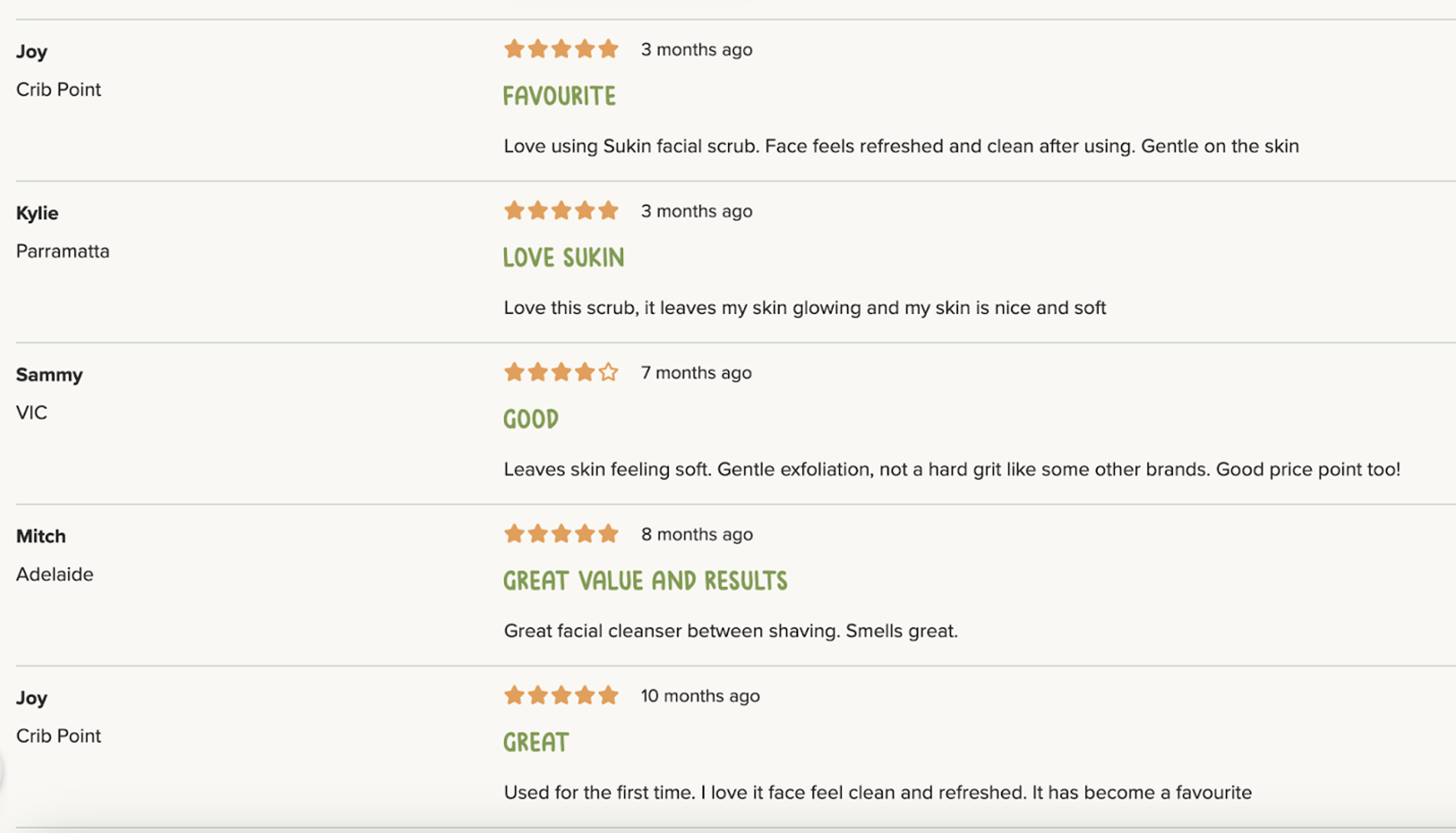This screenshot has width=1456, height=833.
Task: Click the 10 months ago timestamp
Action: pos(700,696)
